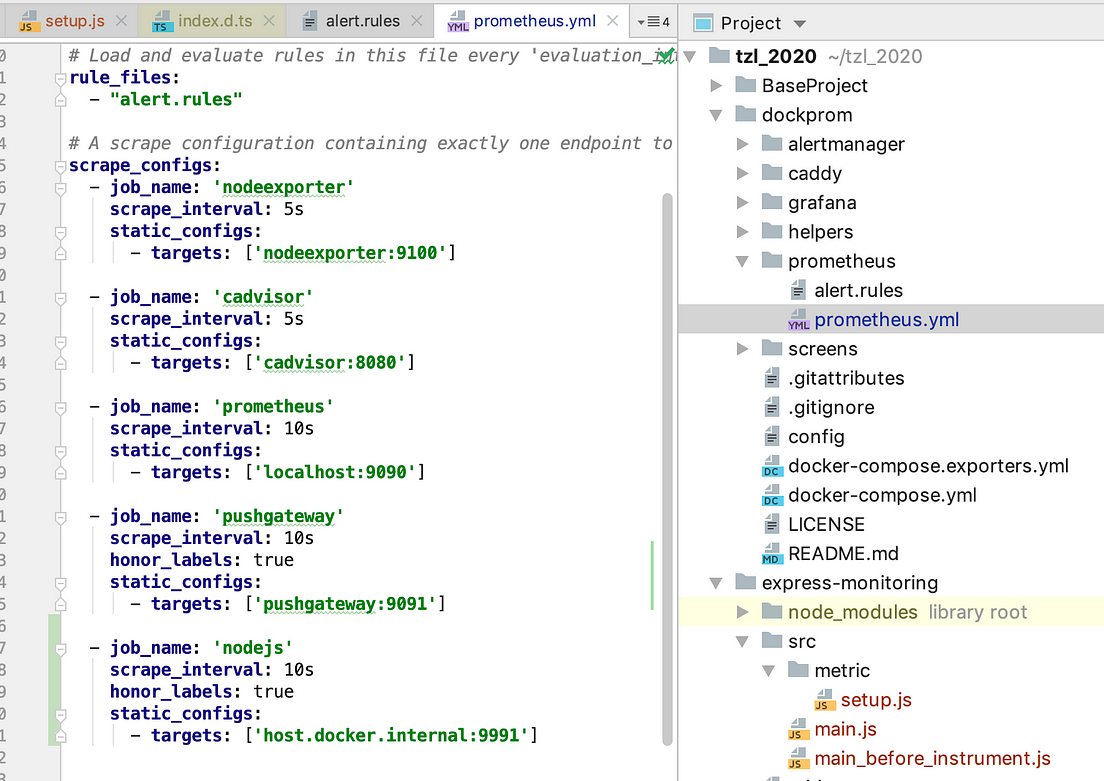Close the index.d.ts tab
Viewport: 1104px width, 781px height.
pyautogui.click(x=269, y=21)
